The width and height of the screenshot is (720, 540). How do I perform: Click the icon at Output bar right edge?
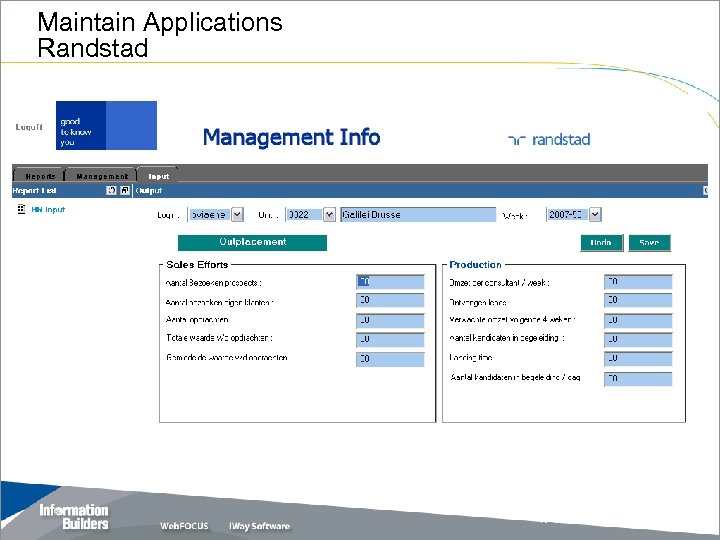(x=705, y=191)
